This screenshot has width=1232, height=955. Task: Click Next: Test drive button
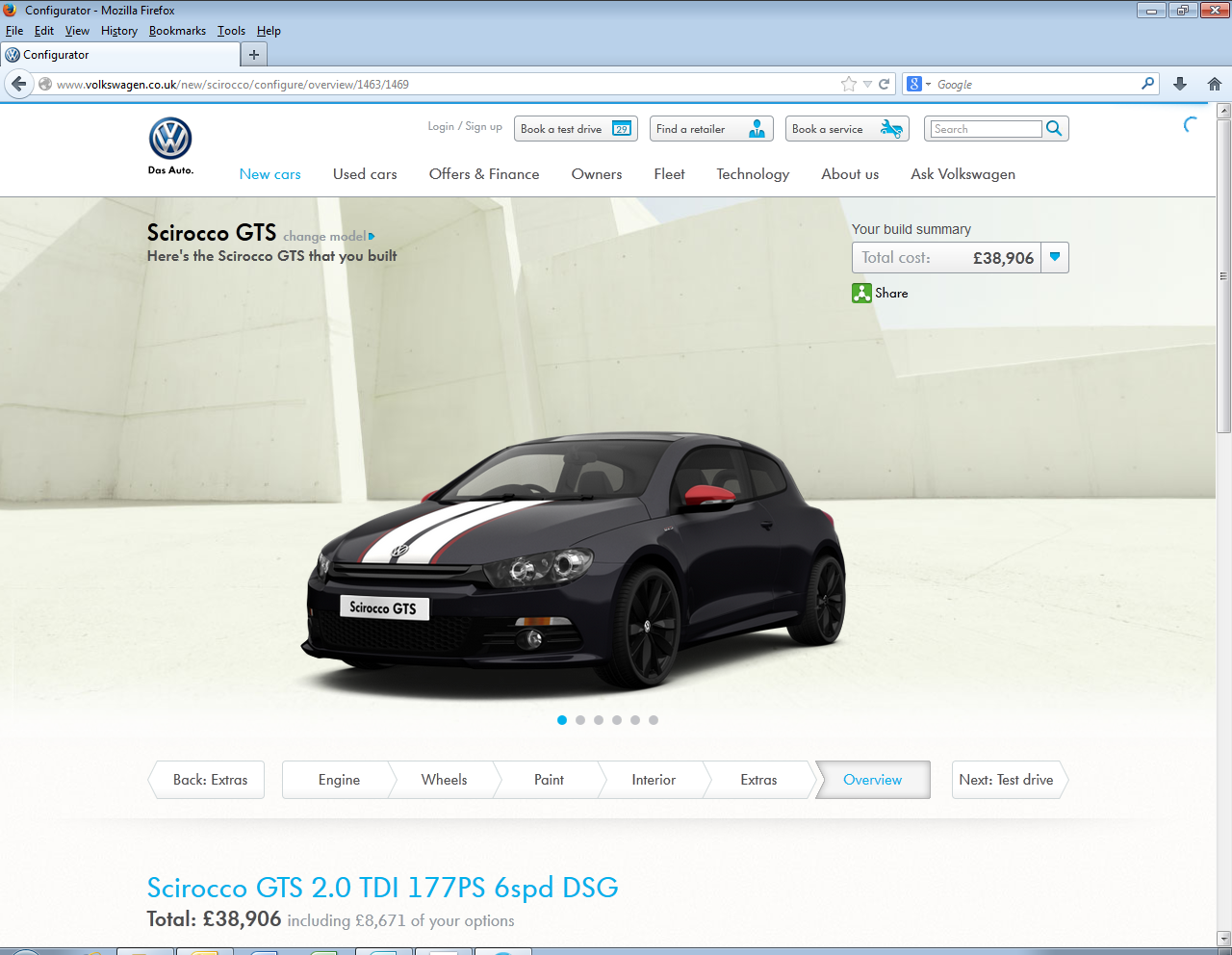(x=1010, y=780)
